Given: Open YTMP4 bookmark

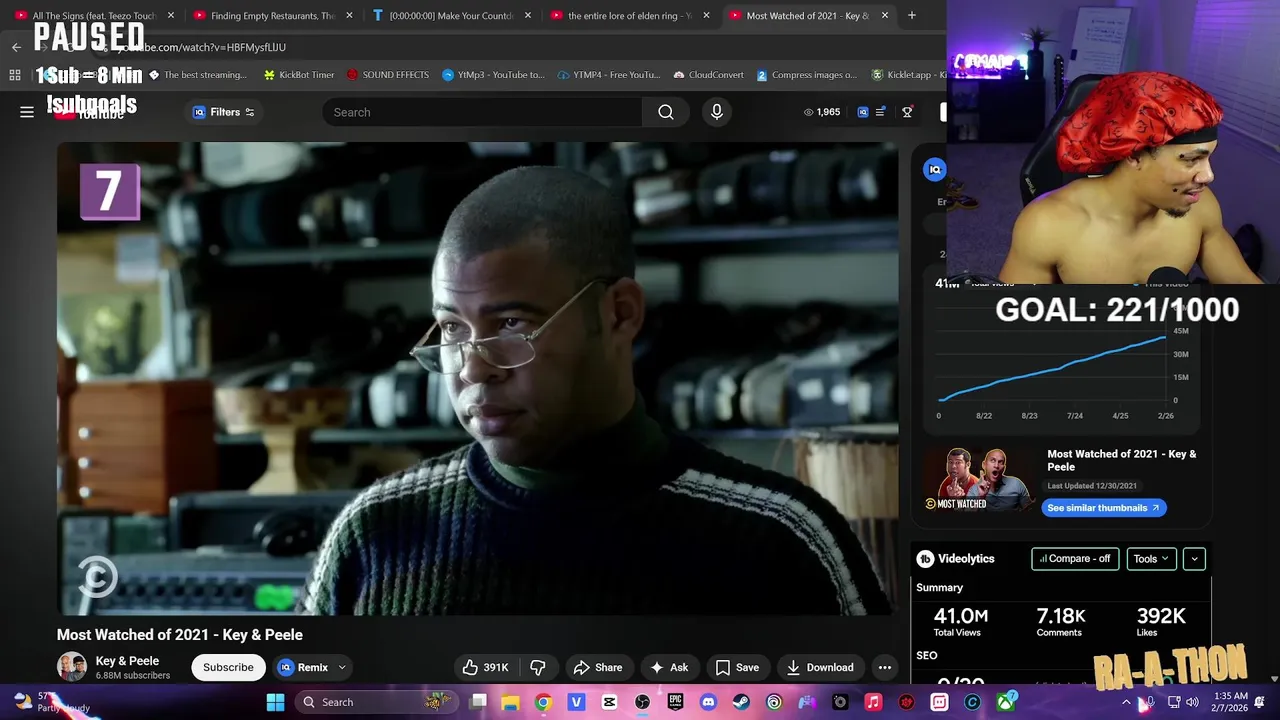Looking at the screenshot, I should pos(609,75).
